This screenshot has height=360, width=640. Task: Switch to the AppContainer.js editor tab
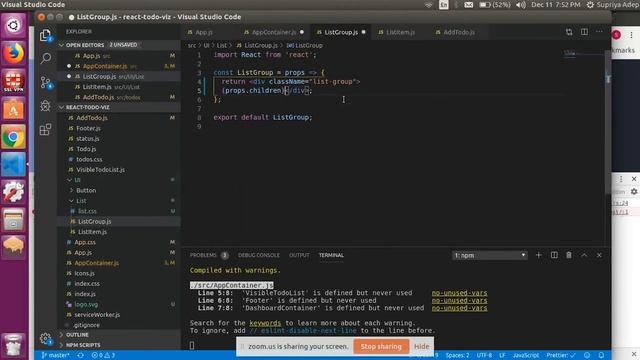tap(273, 32)
